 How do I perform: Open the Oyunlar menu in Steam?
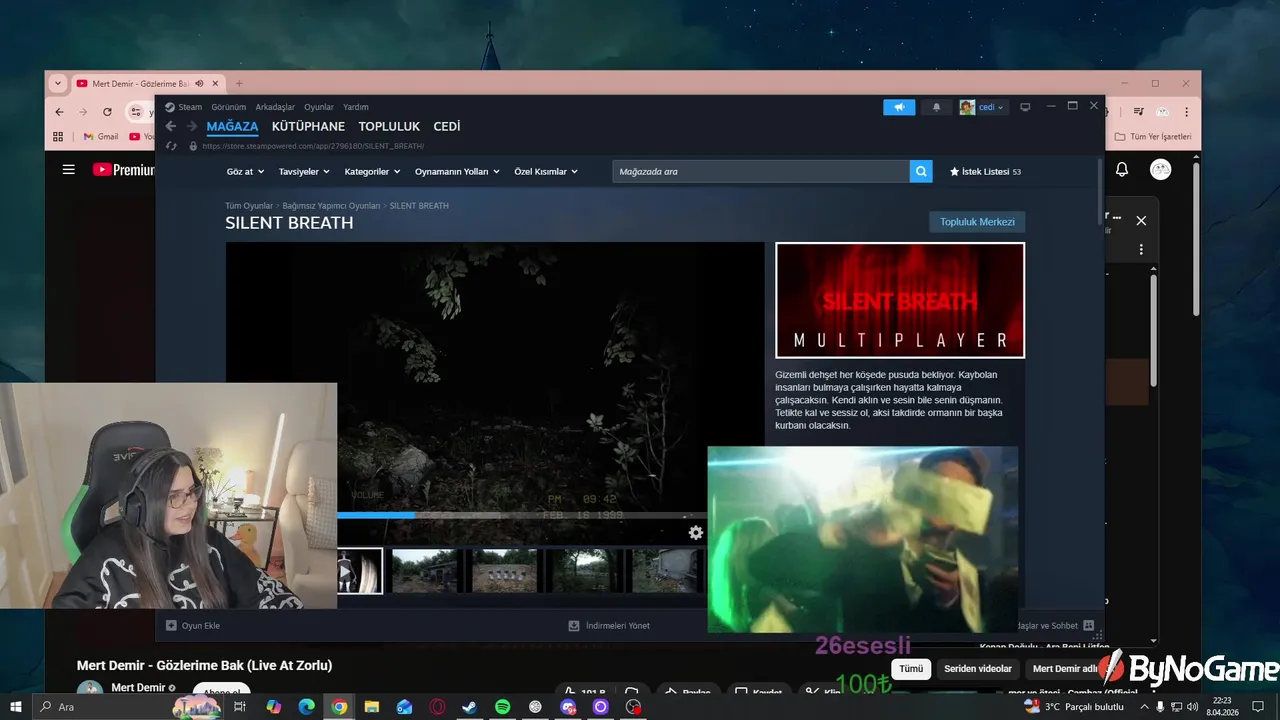(319, 107)
